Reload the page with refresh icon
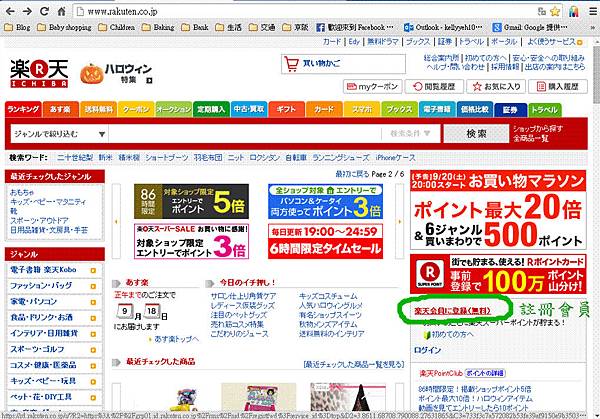 [44, 11]
